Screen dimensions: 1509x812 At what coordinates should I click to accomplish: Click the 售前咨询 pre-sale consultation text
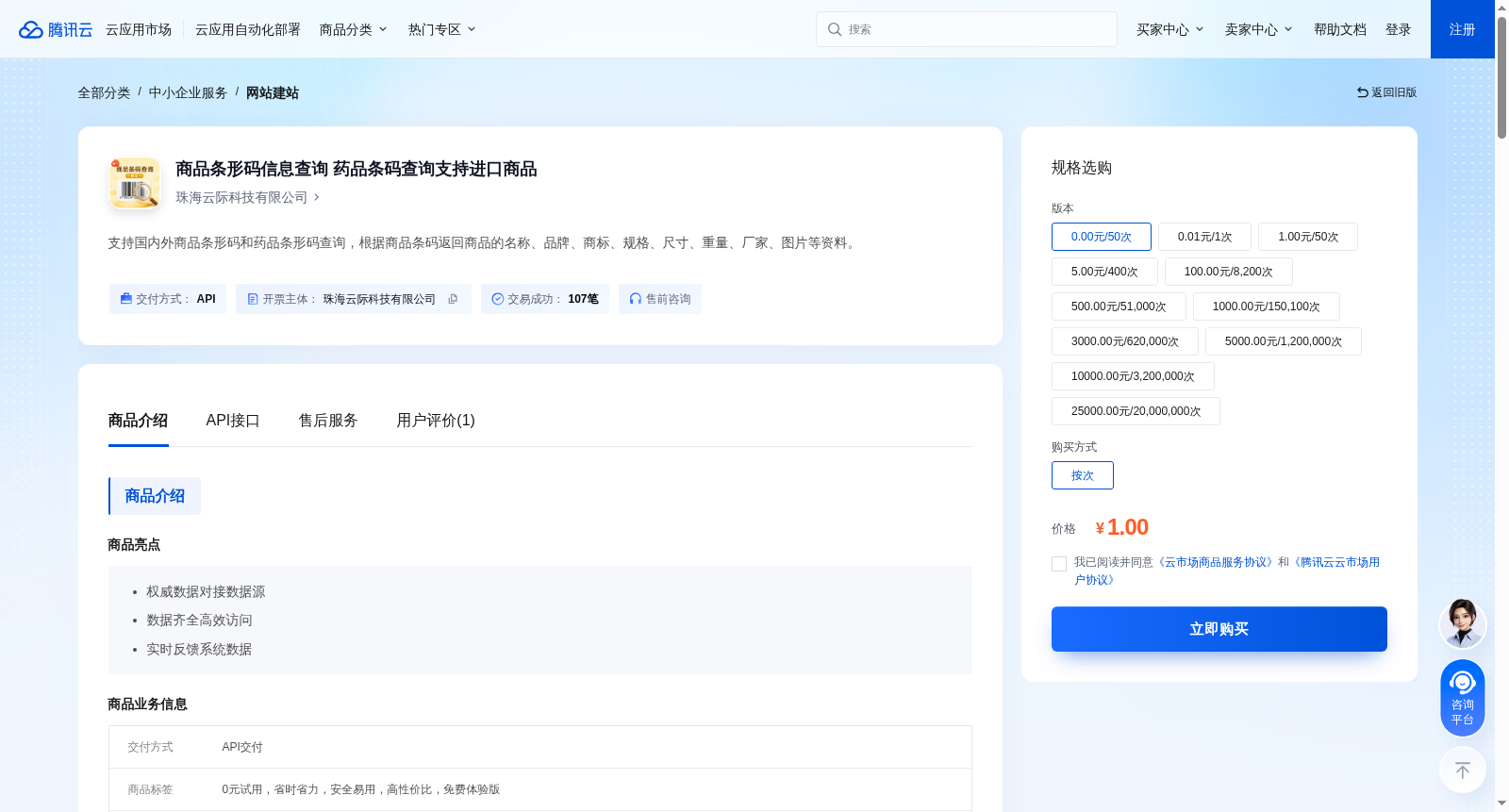[669, 299]
